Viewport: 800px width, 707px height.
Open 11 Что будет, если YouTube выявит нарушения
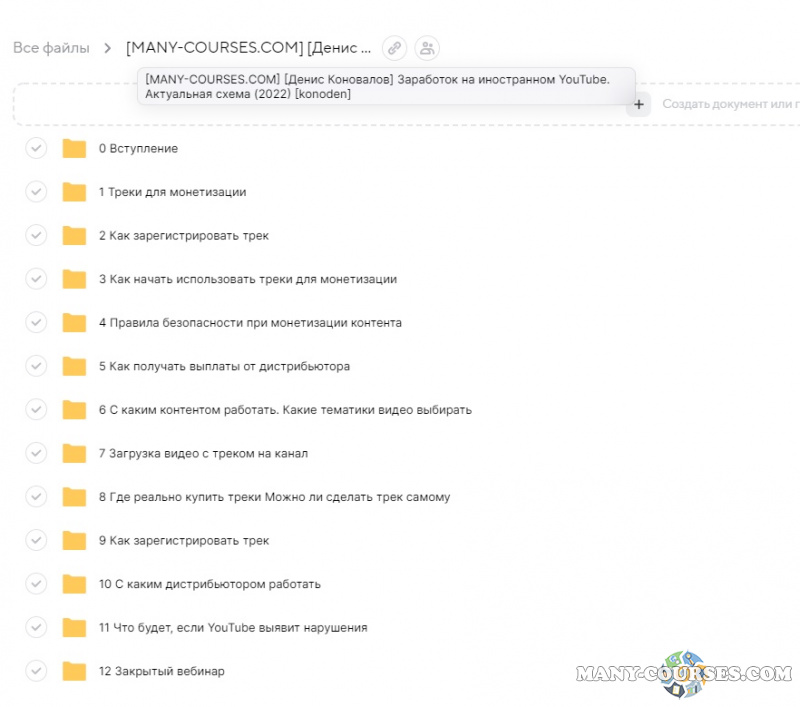coord(232,628)
